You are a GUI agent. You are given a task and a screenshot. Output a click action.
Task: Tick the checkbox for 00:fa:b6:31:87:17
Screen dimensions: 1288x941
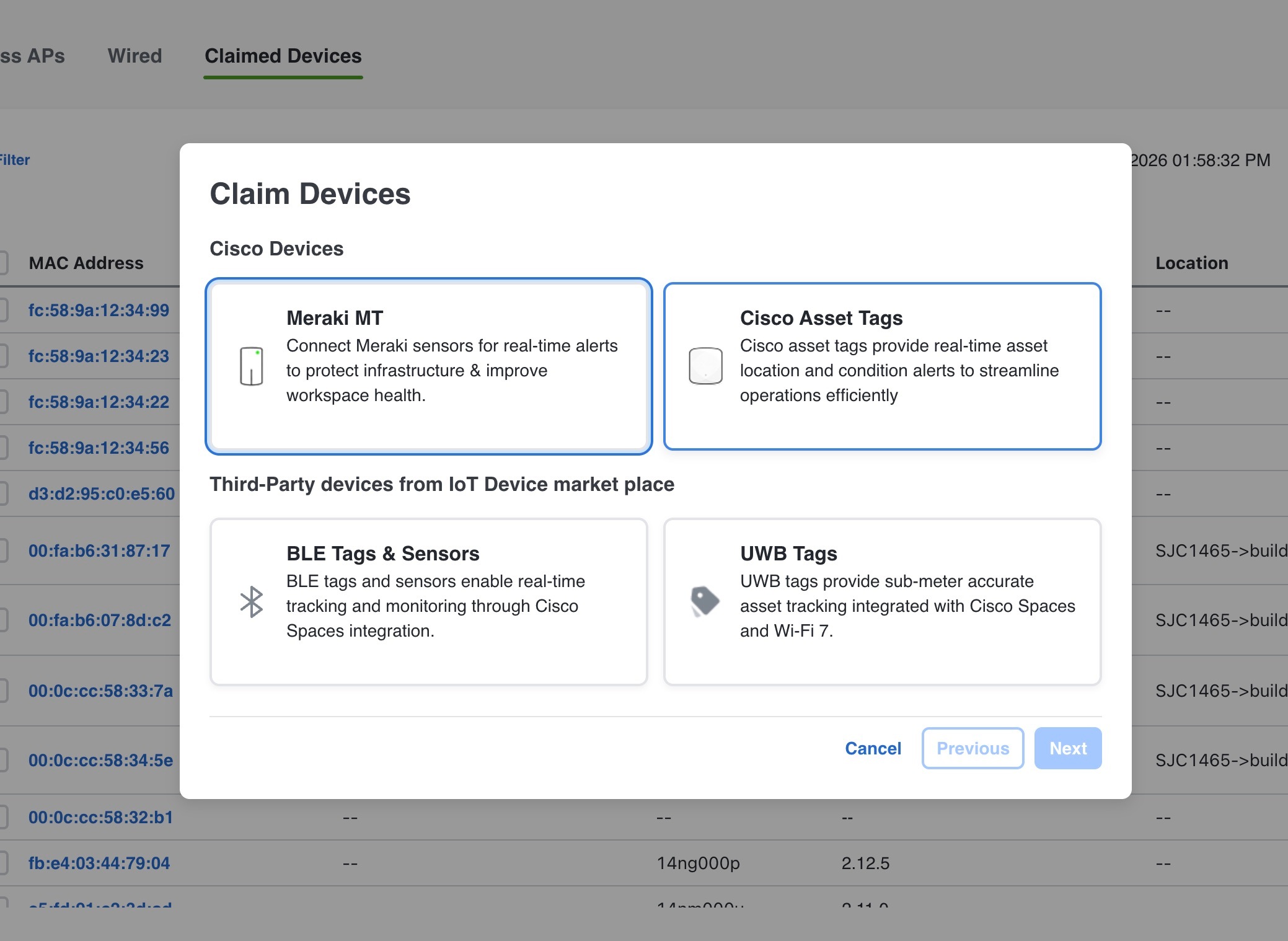tap(2, 550)
